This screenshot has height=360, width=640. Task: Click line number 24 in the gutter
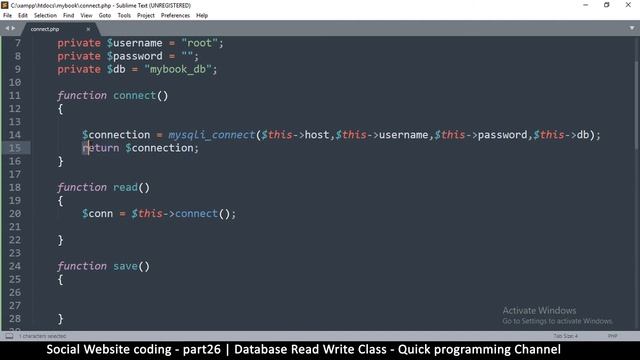click(x=15, y=266)
